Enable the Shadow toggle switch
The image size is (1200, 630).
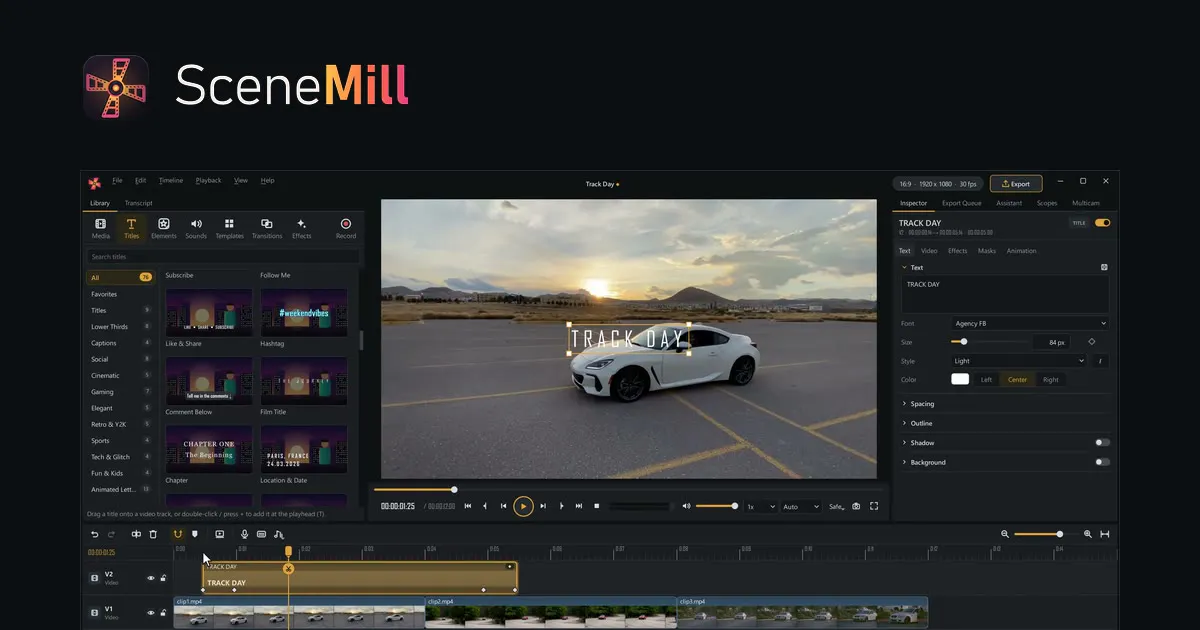coord(1102,442)
